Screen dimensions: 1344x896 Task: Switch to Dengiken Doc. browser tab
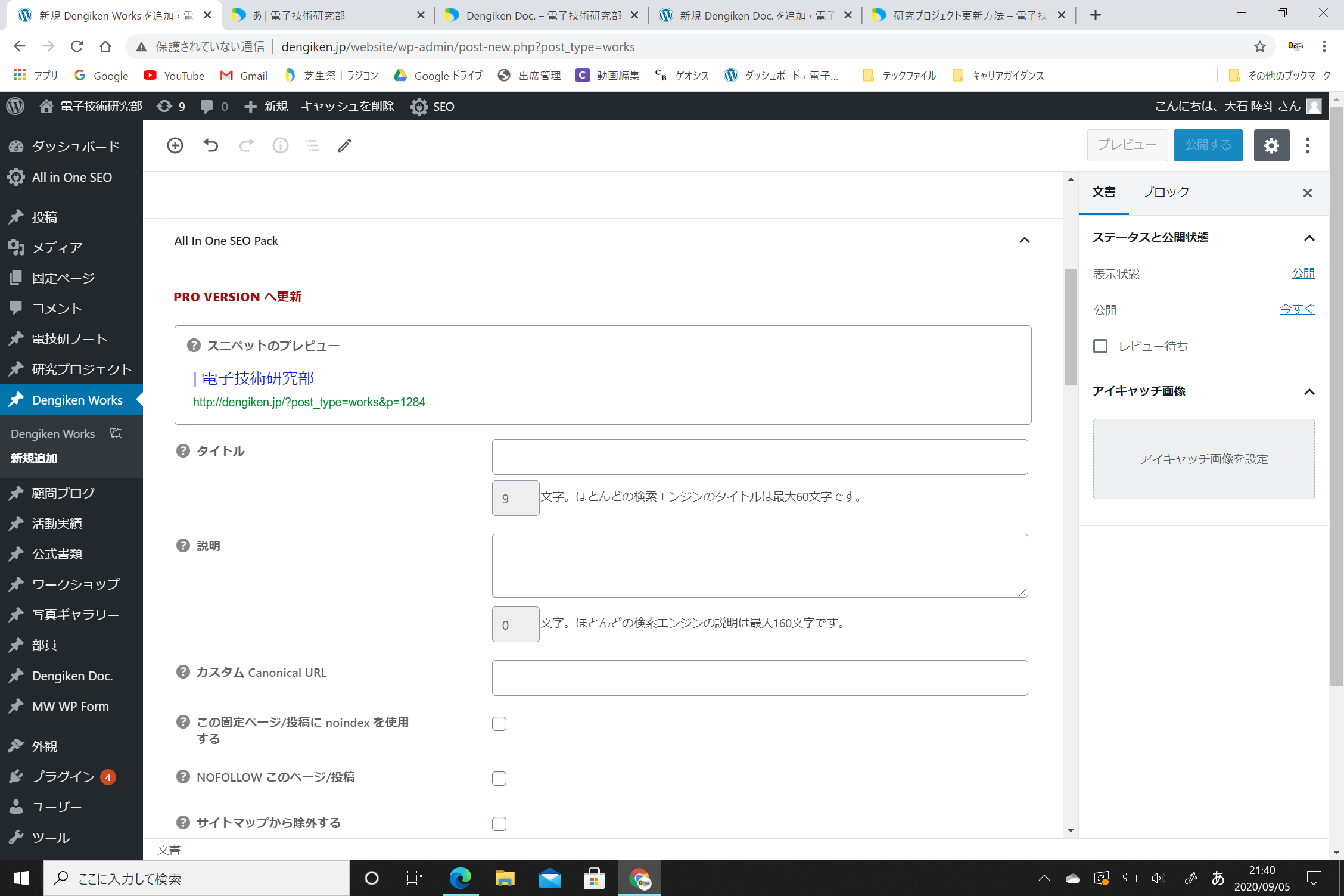point(542,15)
